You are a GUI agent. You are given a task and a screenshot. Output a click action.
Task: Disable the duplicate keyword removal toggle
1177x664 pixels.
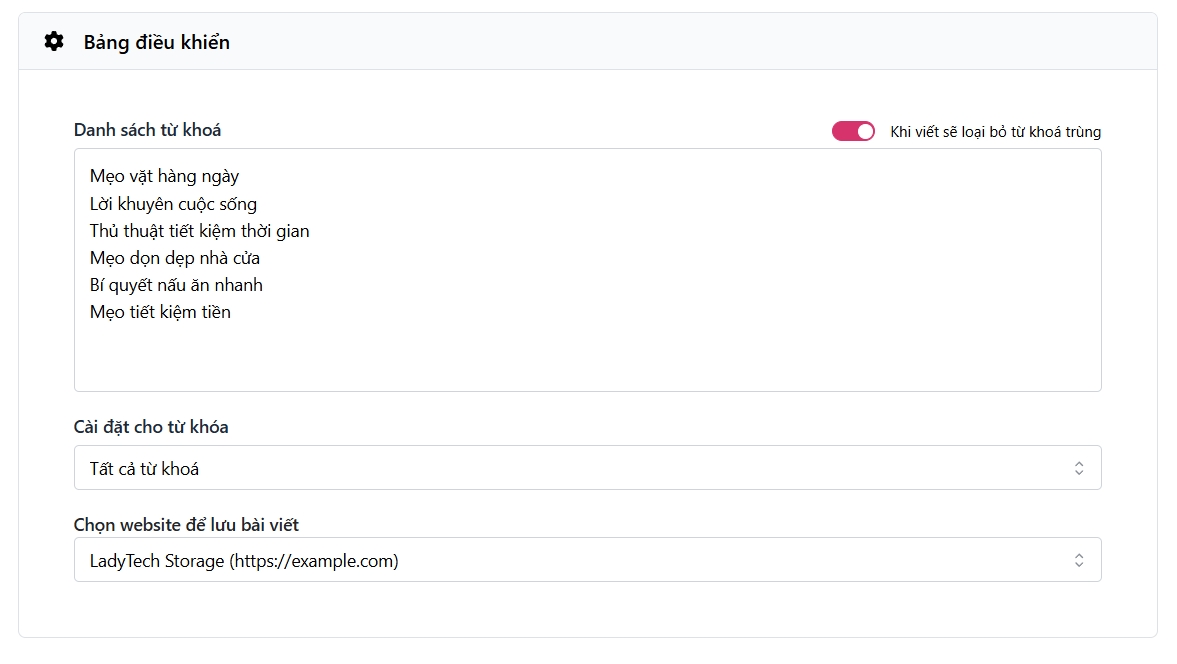click(853, 131)
